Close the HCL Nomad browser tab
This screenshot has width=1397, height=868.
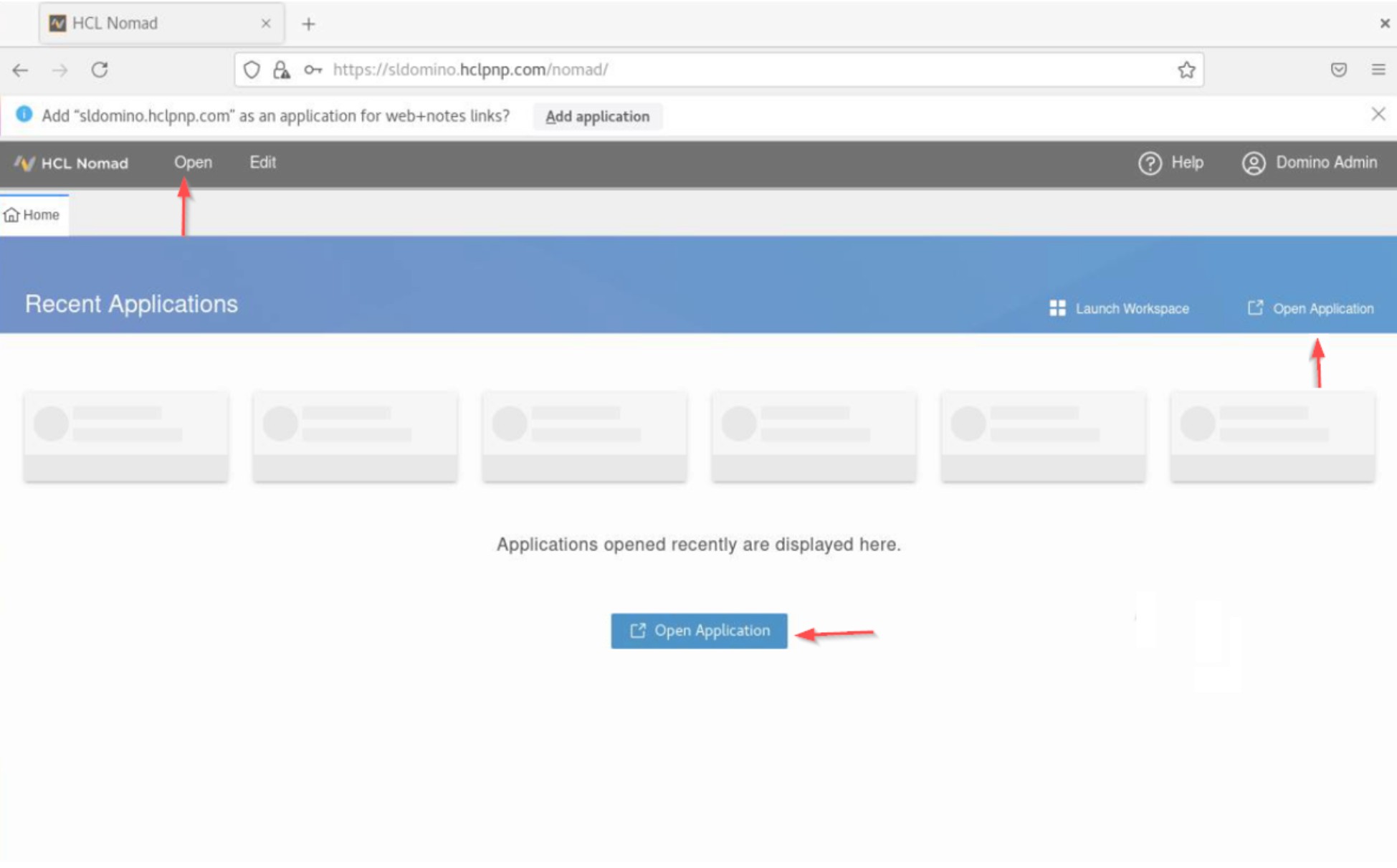pyautogui.click(x=266, y=24)
